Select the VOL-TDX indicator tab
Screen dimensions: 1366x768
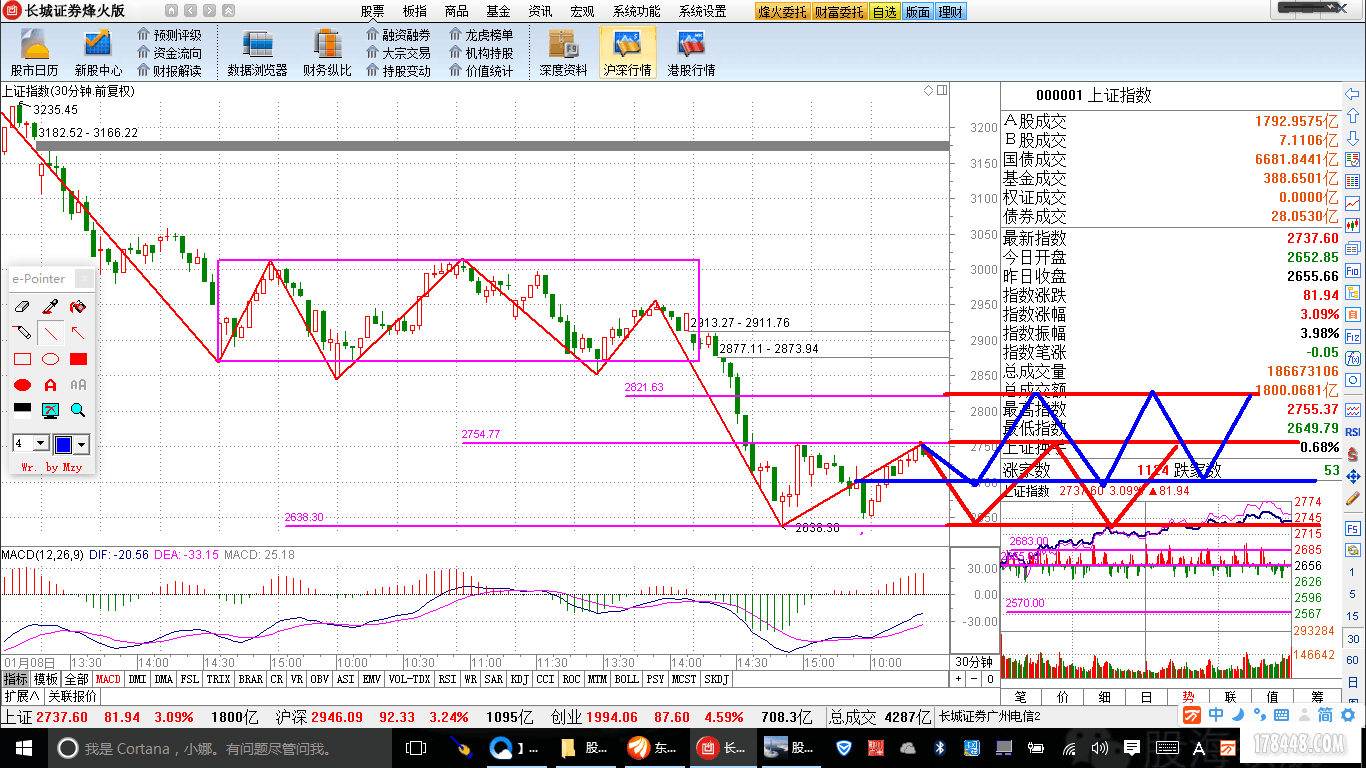409,679
